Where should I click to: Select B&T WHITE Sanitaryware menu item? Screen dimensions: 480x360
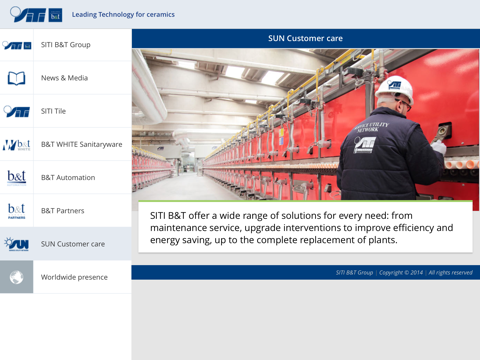coord(66,144)
